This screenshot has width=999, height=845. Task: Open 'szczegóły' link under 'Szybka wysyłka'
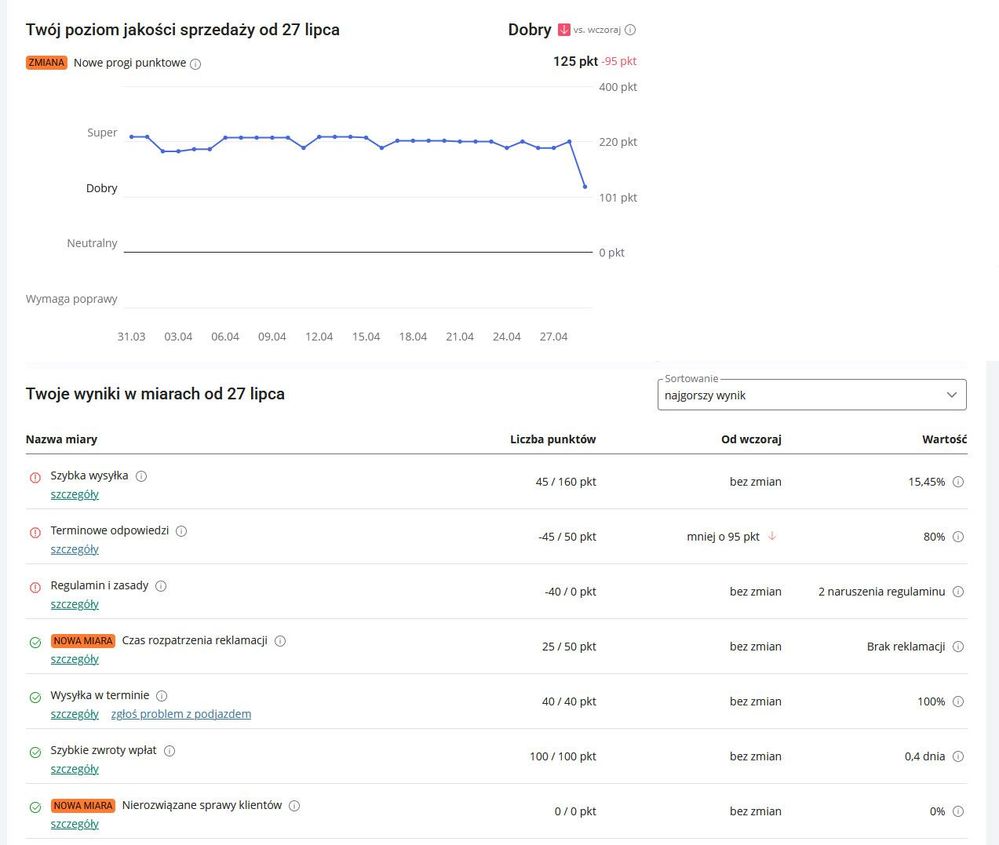coord(75,495)
